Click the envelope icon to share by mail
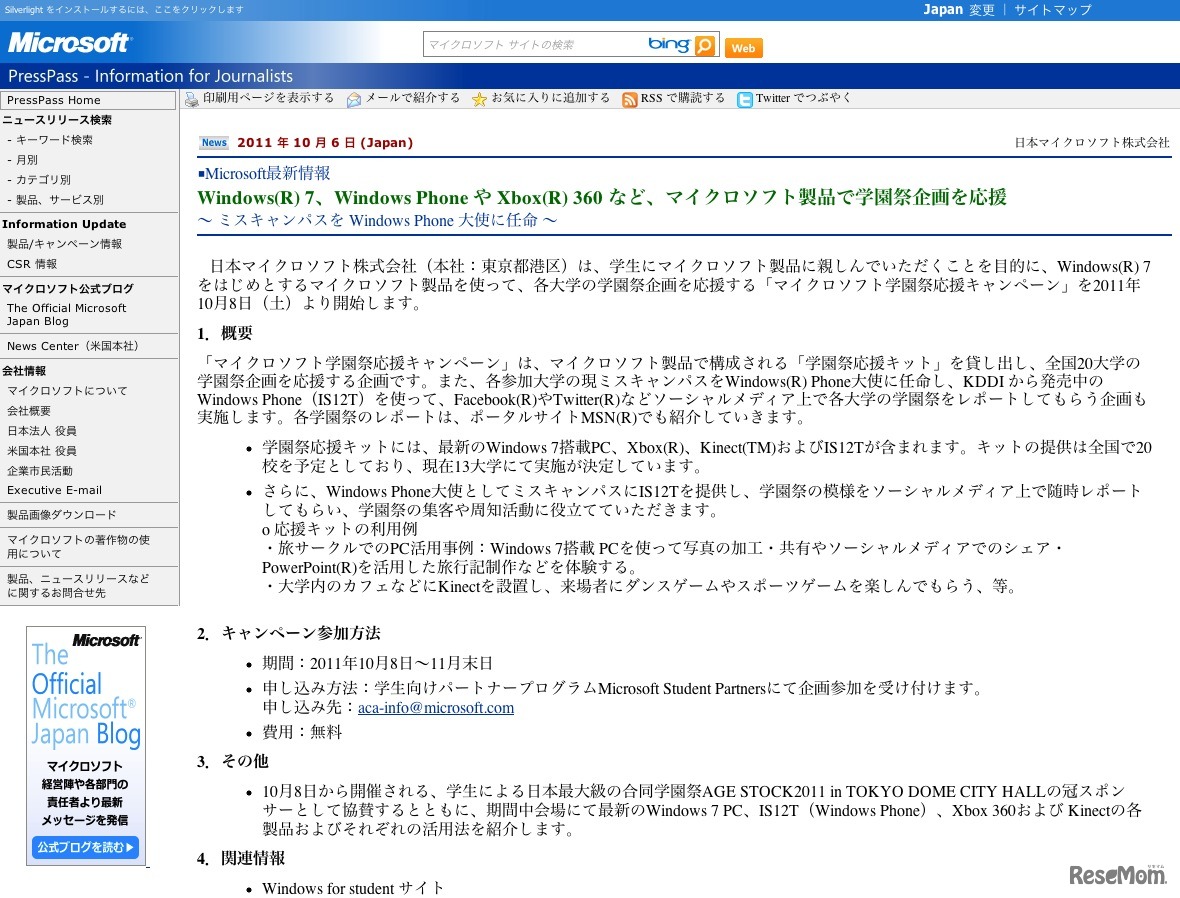Image resolution: width=1180 pixels, height=898 pixels. (354, 98)
